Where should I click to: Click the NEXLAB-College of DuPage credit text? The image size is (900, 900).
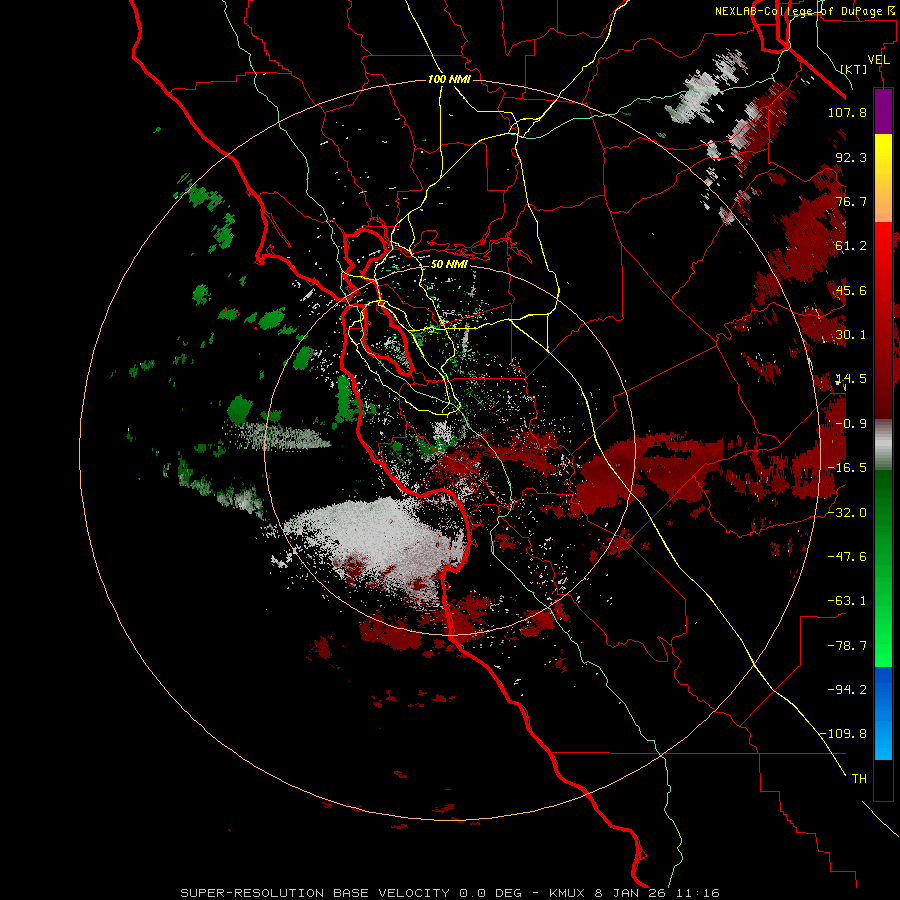coord(803,11)
